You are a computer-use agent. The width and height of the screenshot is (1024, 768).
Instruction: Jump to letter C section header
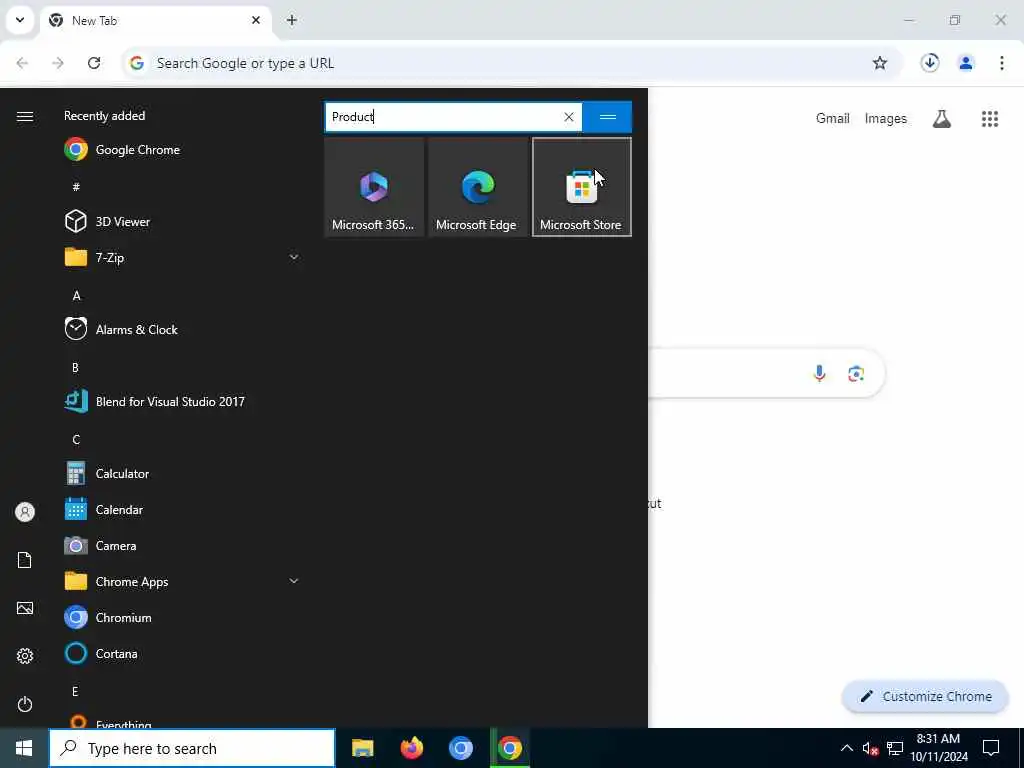coord(76,440)
